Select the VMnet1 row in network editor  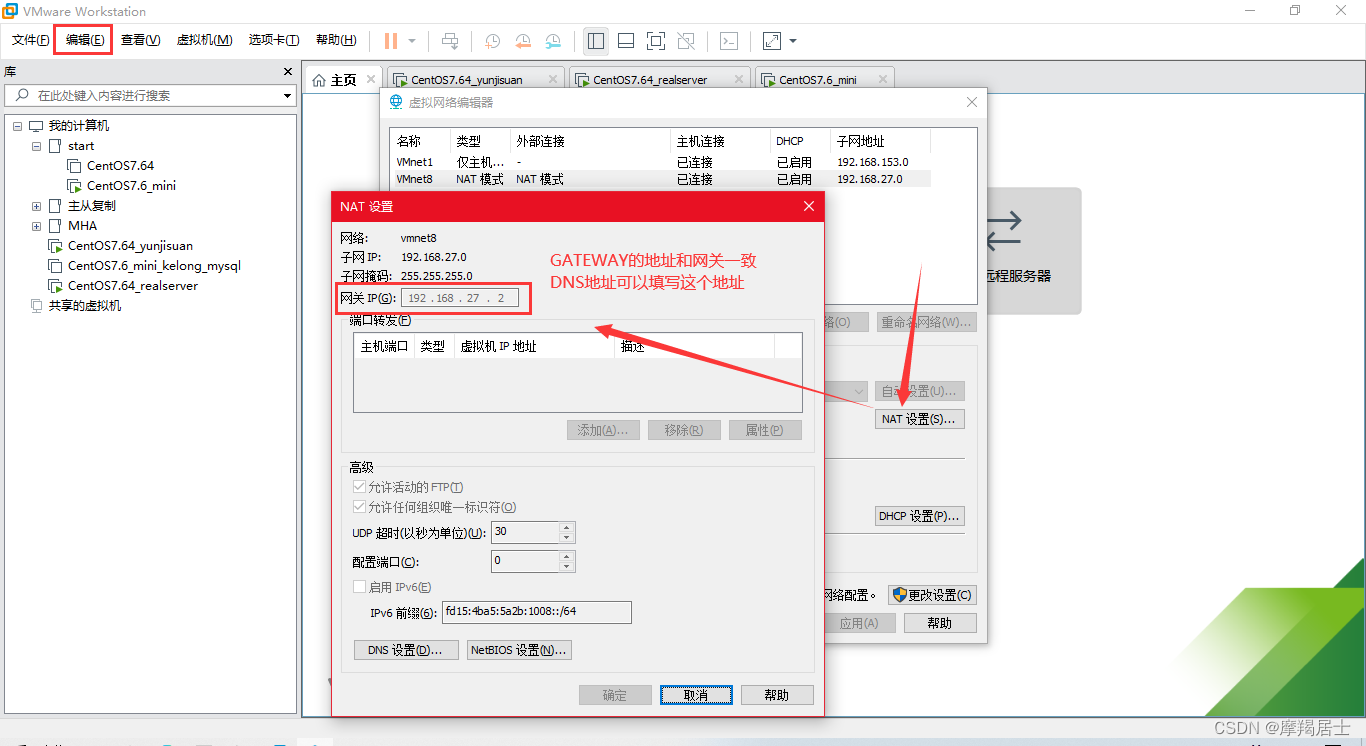click(x=660, y=162)
